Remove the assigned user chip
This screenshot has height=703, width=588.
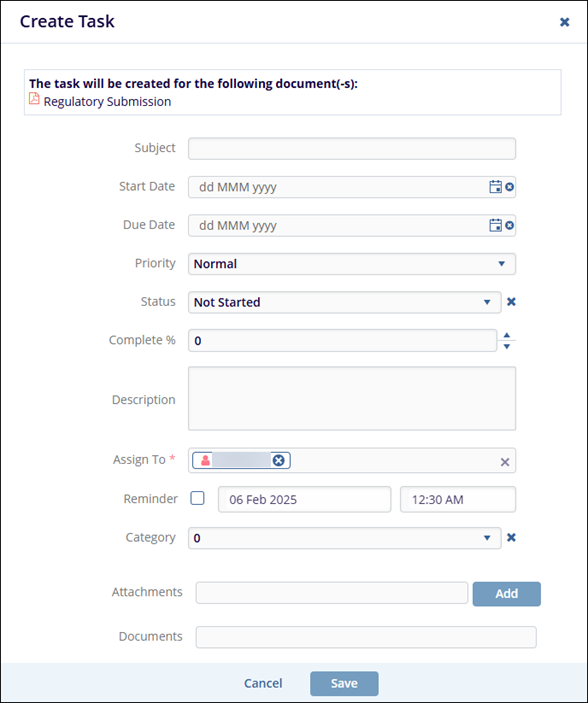pyautogui.click(x=279, y=460)
